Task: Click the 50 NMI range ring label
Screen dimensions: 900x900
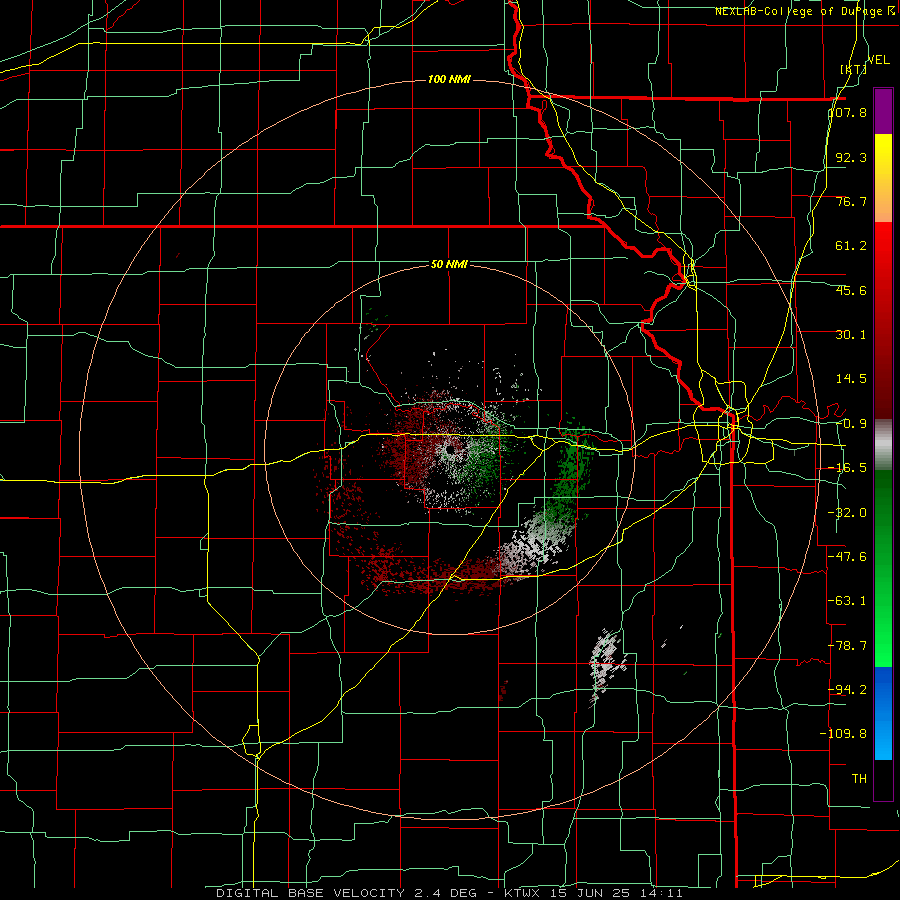Action: pyautogui.click(x=449, y=264)
